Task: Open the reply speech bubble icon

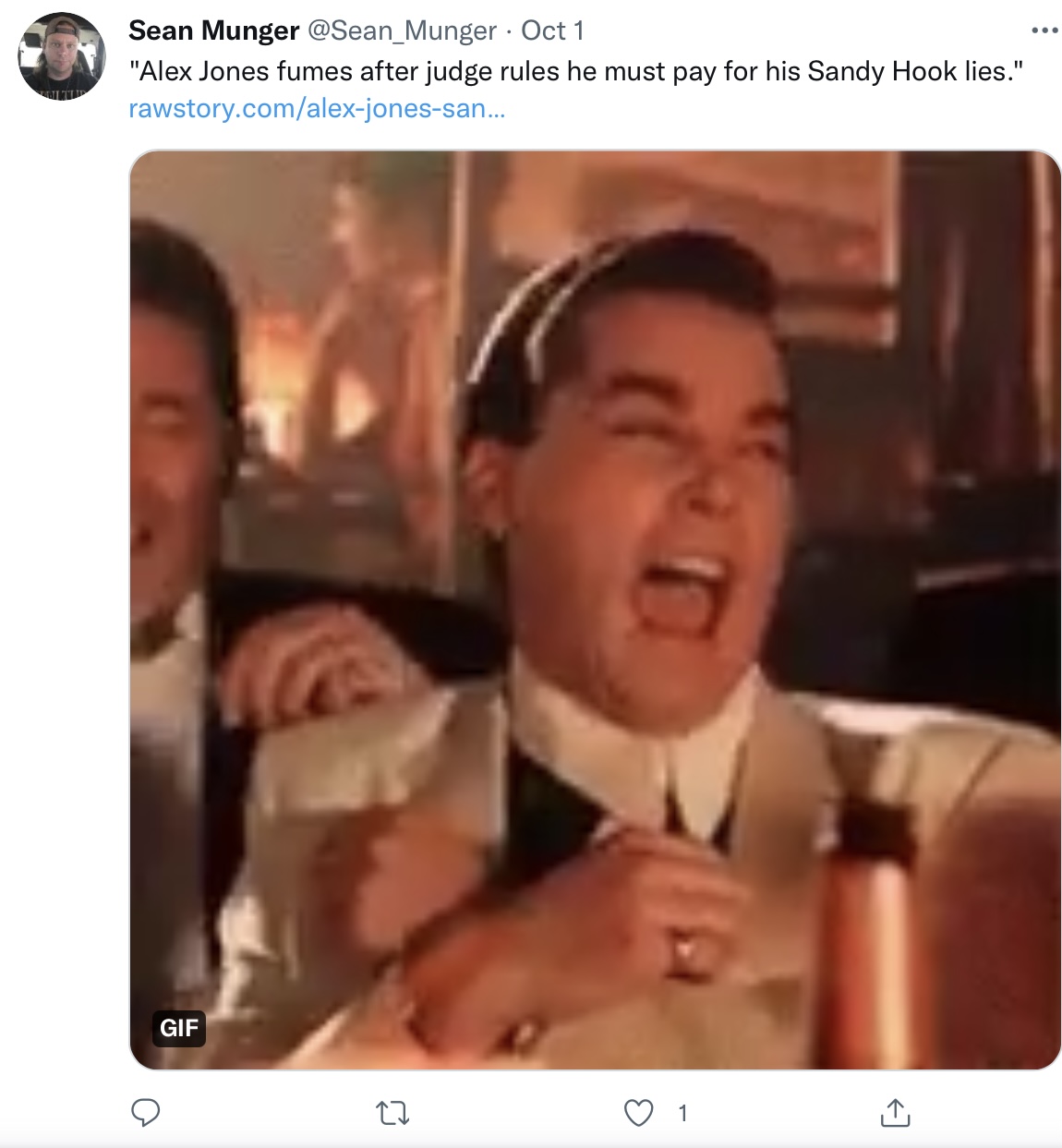Action: [x=146, y=1113]
